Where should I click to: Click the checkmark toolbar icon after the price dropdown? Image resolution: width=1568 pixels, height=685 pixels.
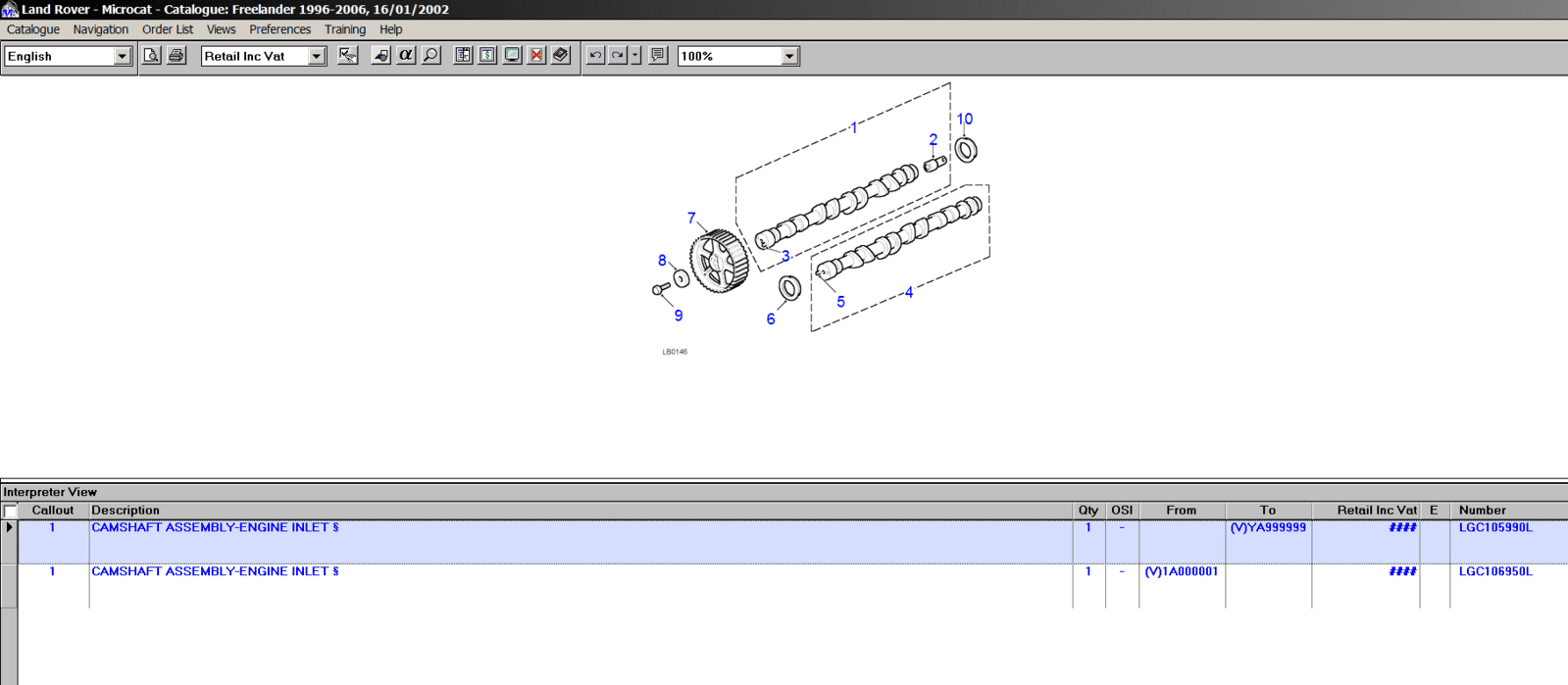(348, 56)
